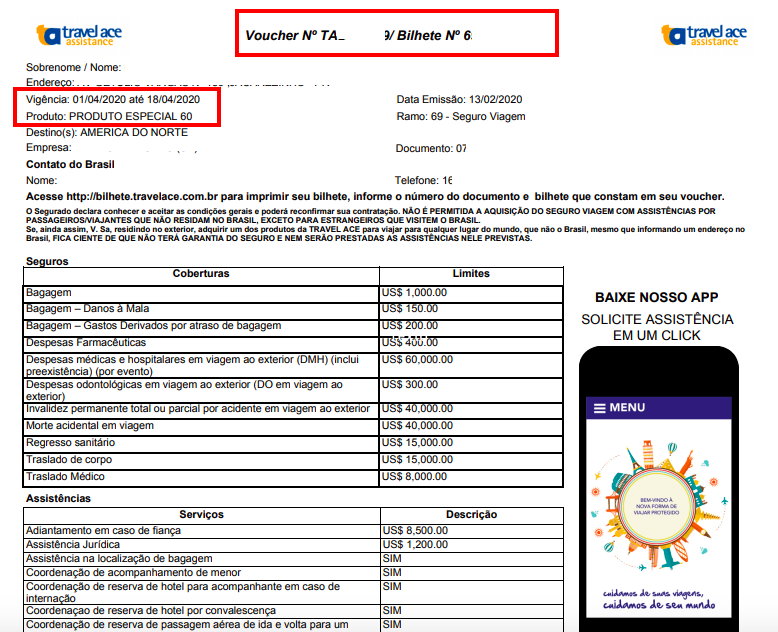This screenshot has height=632, width=778.
Task: Click the US$ 8,000.00 limit value
Action: pyautogui.click(x=414, y=476)
